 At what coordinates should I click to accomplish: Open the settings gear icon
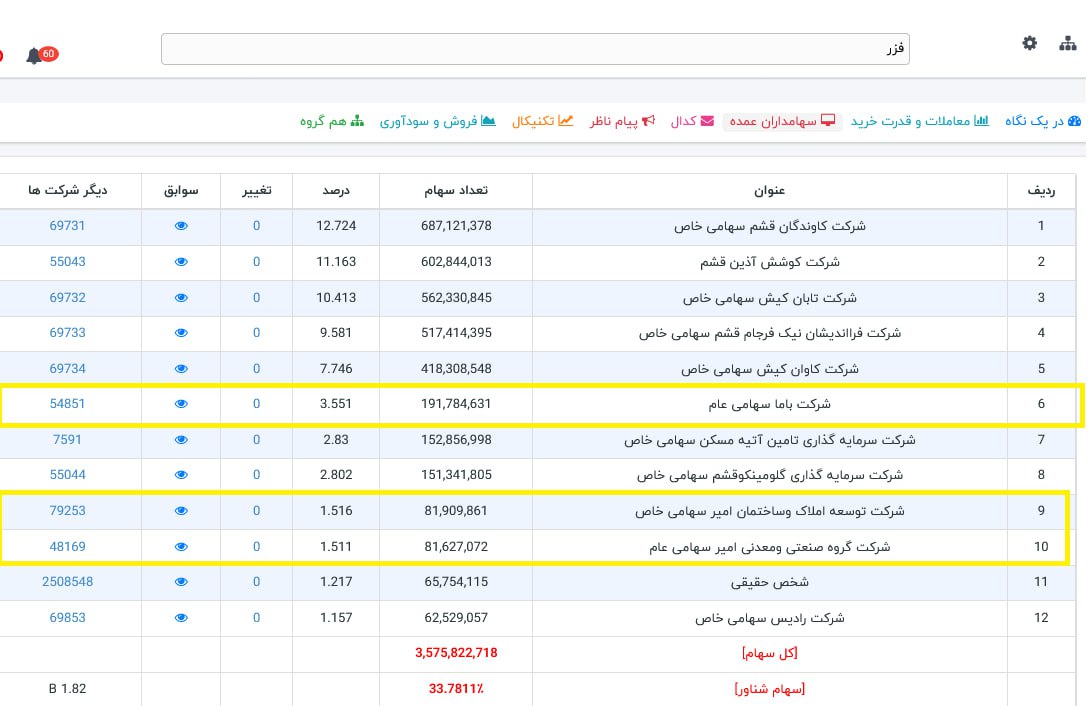pos(1029,43)
